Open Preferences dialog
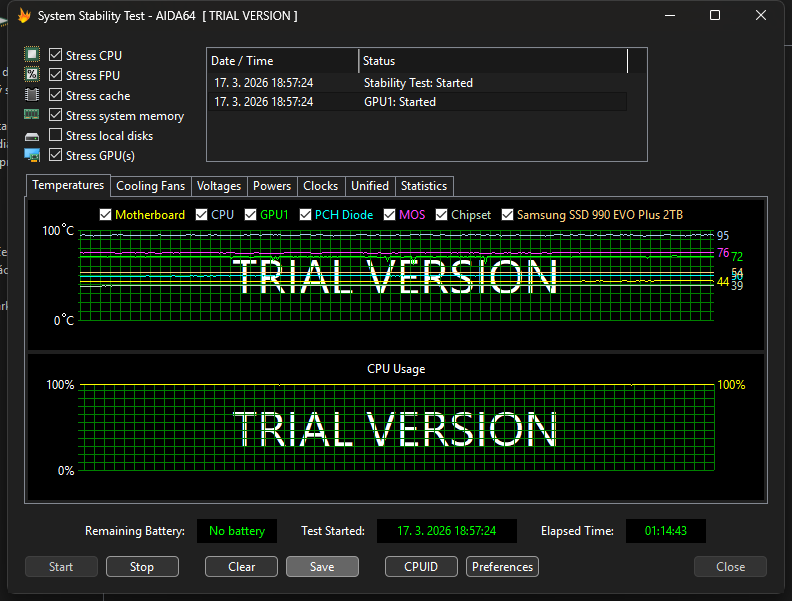The width and height of the screenshot is (792, 601). coord(502,567)
